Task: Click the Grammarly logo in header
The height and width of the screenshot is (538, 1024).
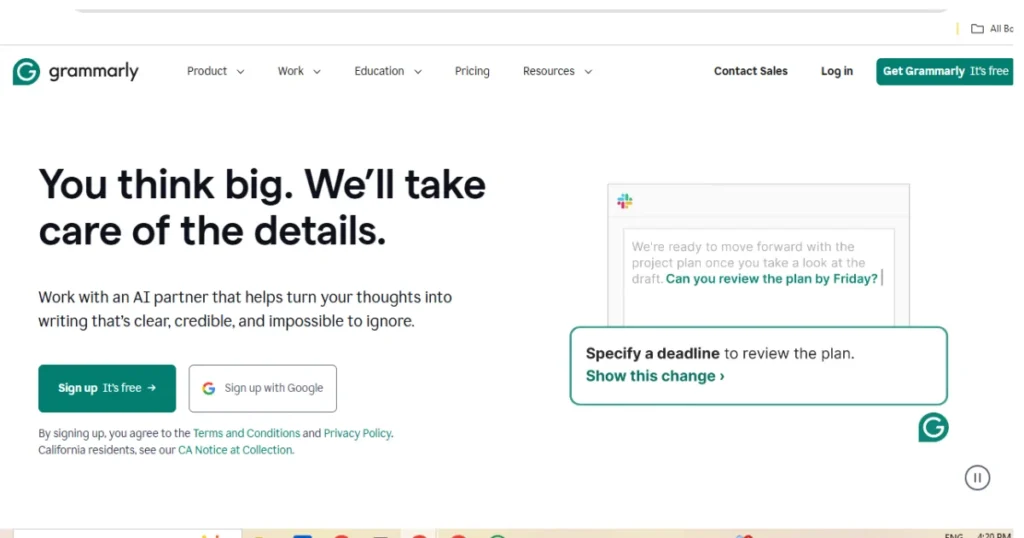Action: 76,71
